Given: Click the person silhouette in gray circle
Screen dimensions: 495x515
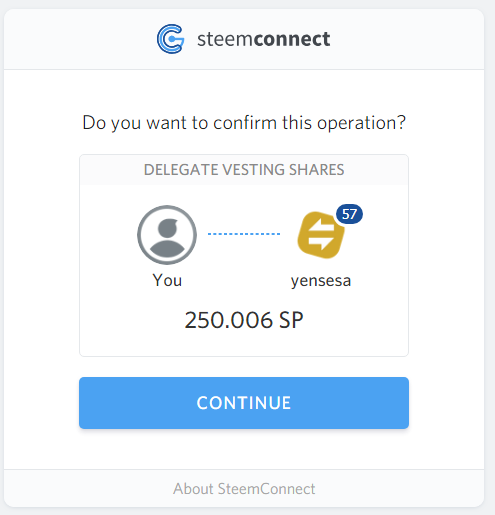Looking at the screenshot, I should 167,237.
